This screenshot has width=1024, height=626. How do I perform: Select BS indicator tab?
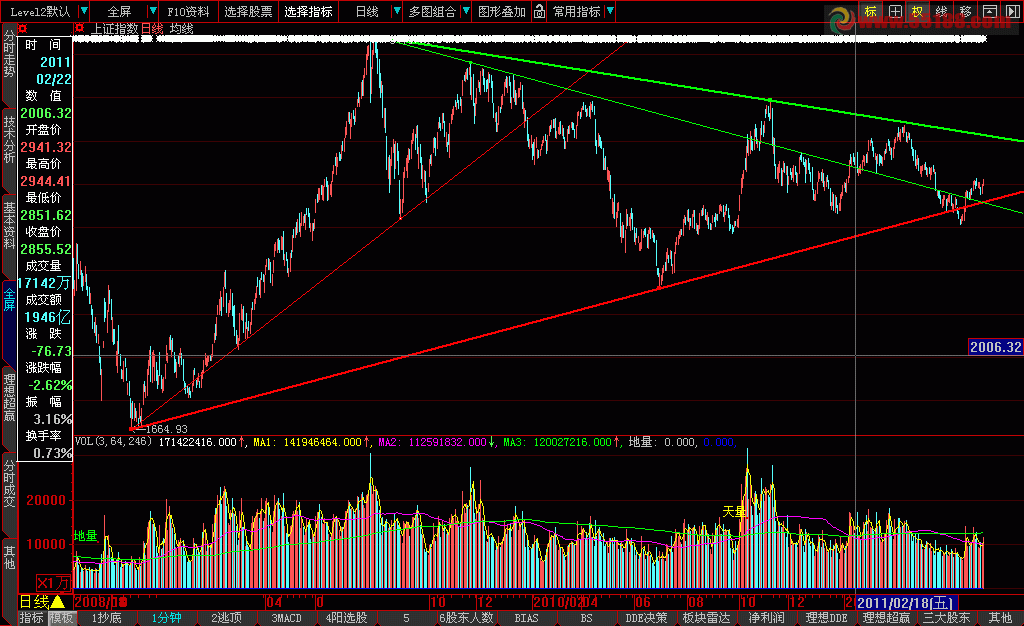(586, 618)
